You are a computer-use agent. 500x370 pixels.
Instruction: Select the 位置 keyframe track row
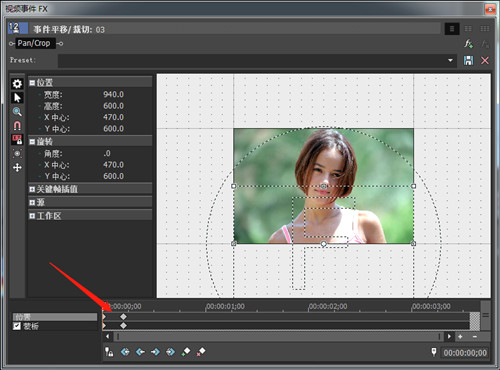(55, 317)
